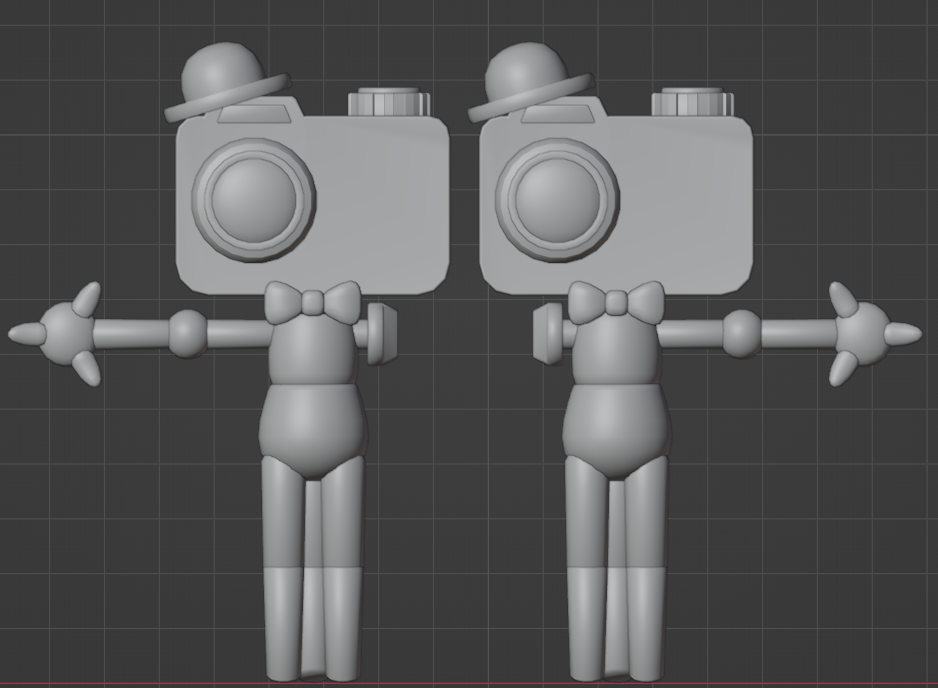938x688 pixels.
Task: Click the left camera head's lens
Action: pyautogui.click(x=254, y=200)
